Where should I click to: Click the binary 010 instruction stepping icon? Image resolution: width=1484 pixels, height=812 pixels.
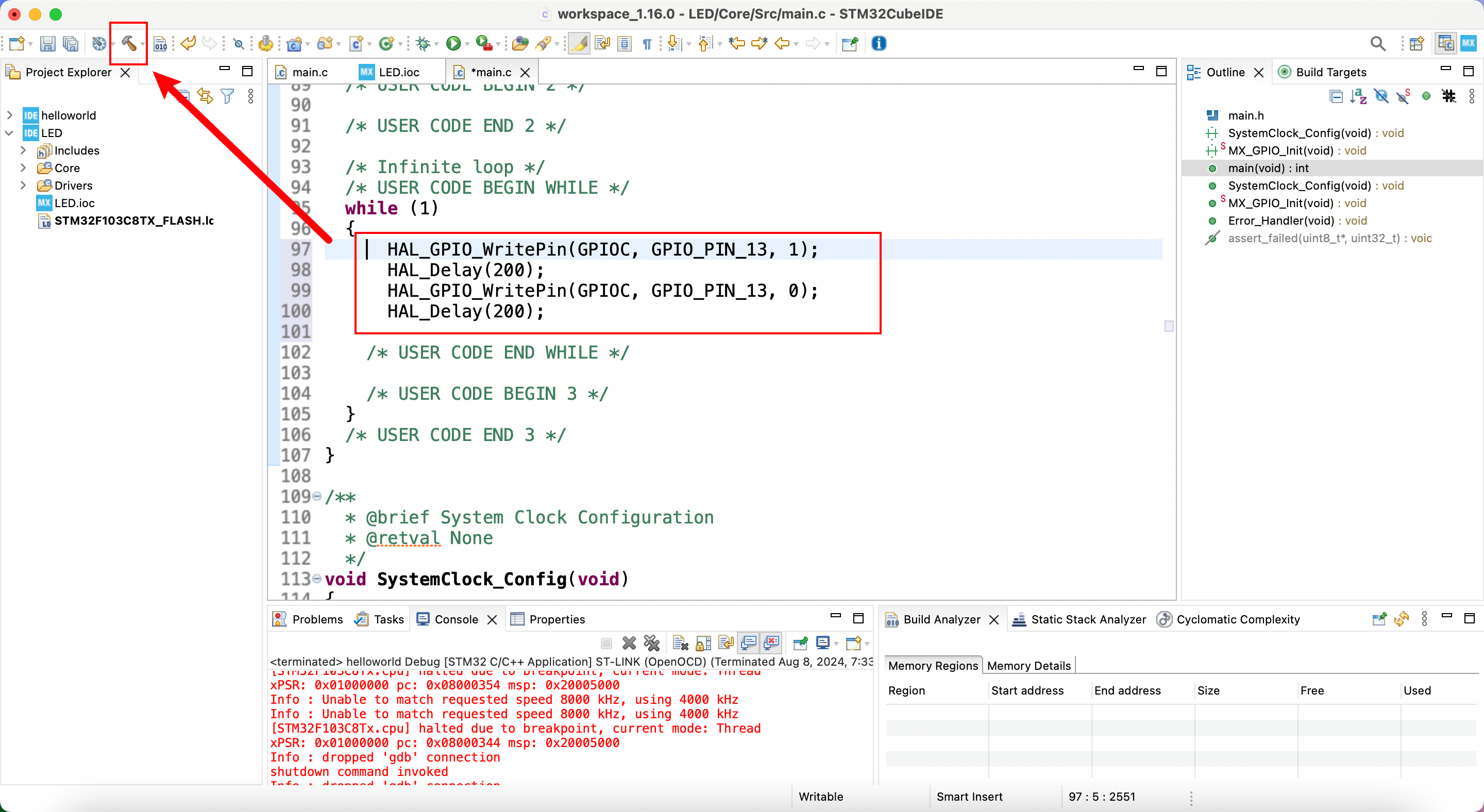pyautogui.click(x=161, y=44)
